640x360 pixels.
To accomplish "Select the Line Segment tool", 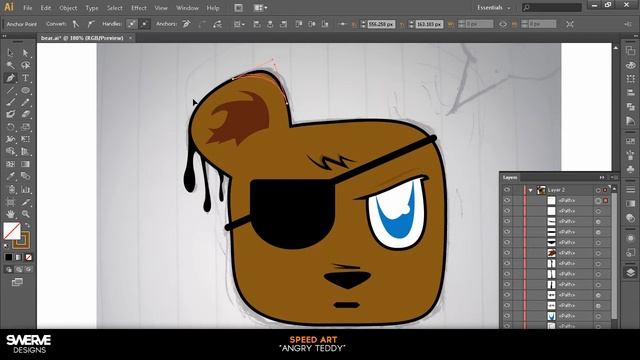I will (x=10, y=90).
